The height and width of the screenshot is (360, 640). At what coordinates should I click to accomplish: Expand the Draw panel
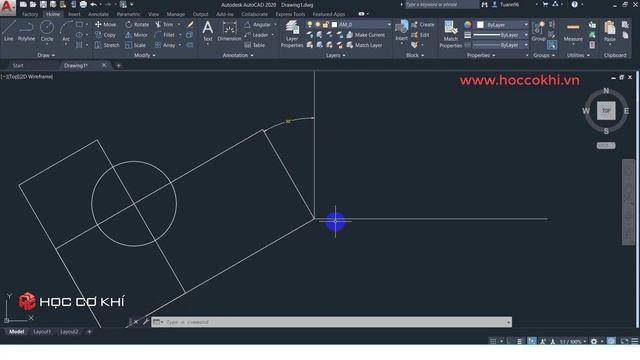46,55
